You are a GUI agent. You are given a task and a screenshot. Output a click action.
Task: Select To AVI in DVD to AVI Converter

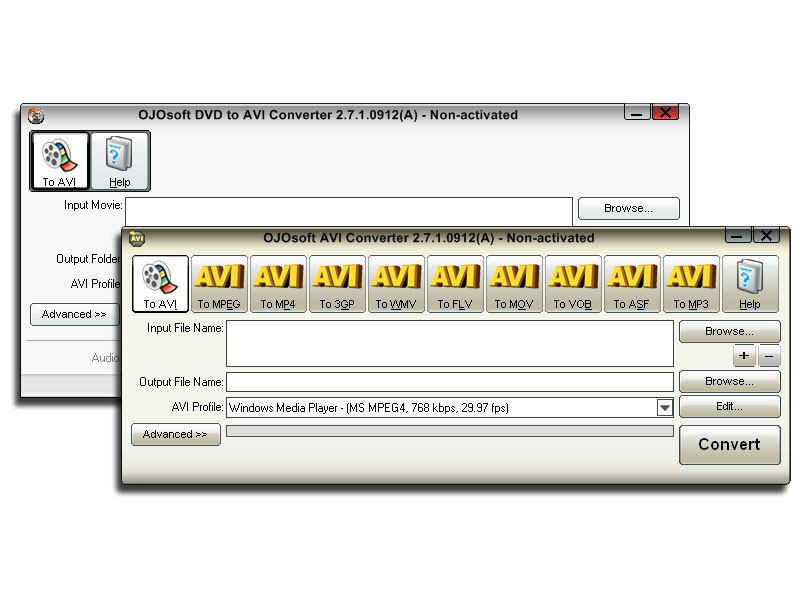tap(60, 161)
